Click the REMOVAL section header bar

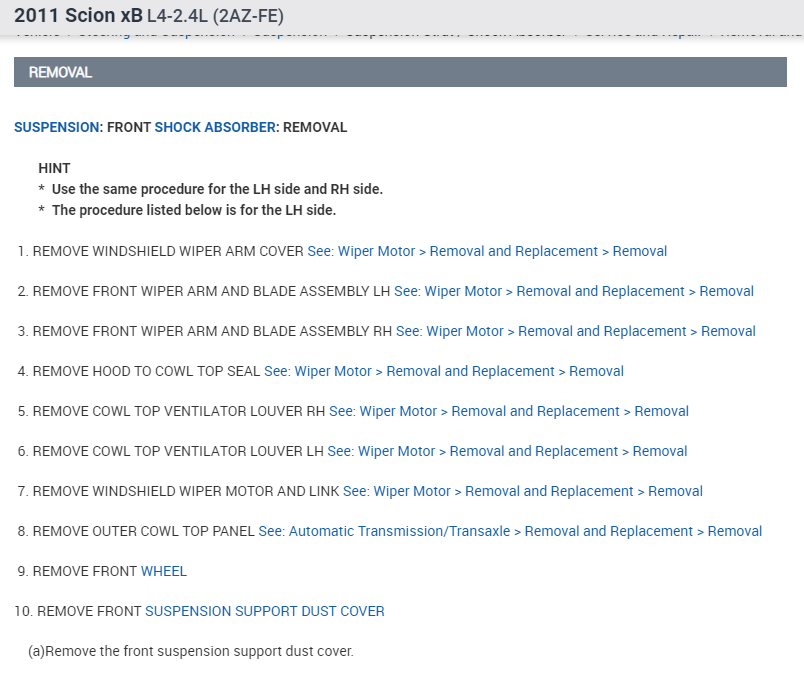click(x=400, y=72)
